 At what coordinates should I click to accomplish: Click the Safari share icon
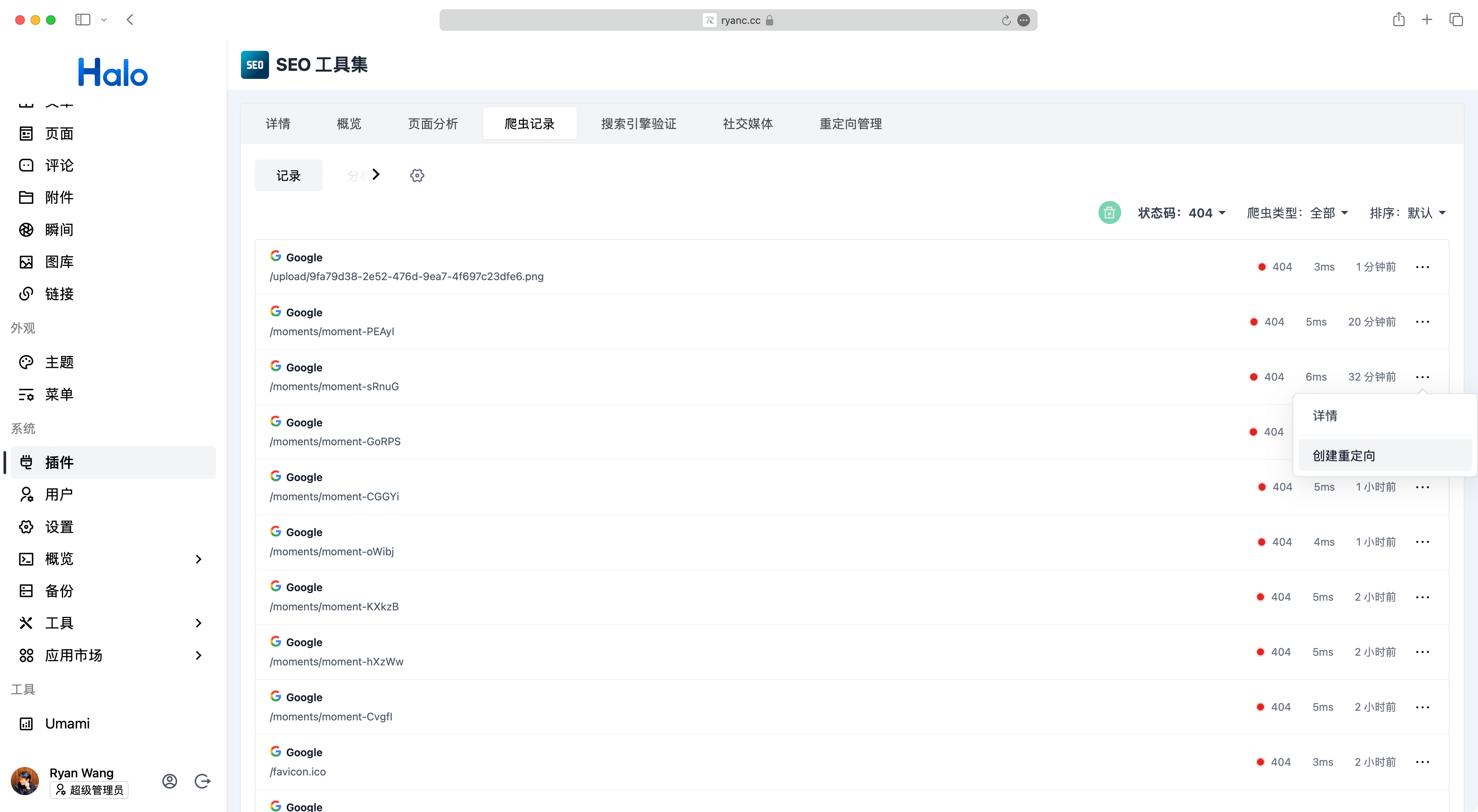(1398, 20)
